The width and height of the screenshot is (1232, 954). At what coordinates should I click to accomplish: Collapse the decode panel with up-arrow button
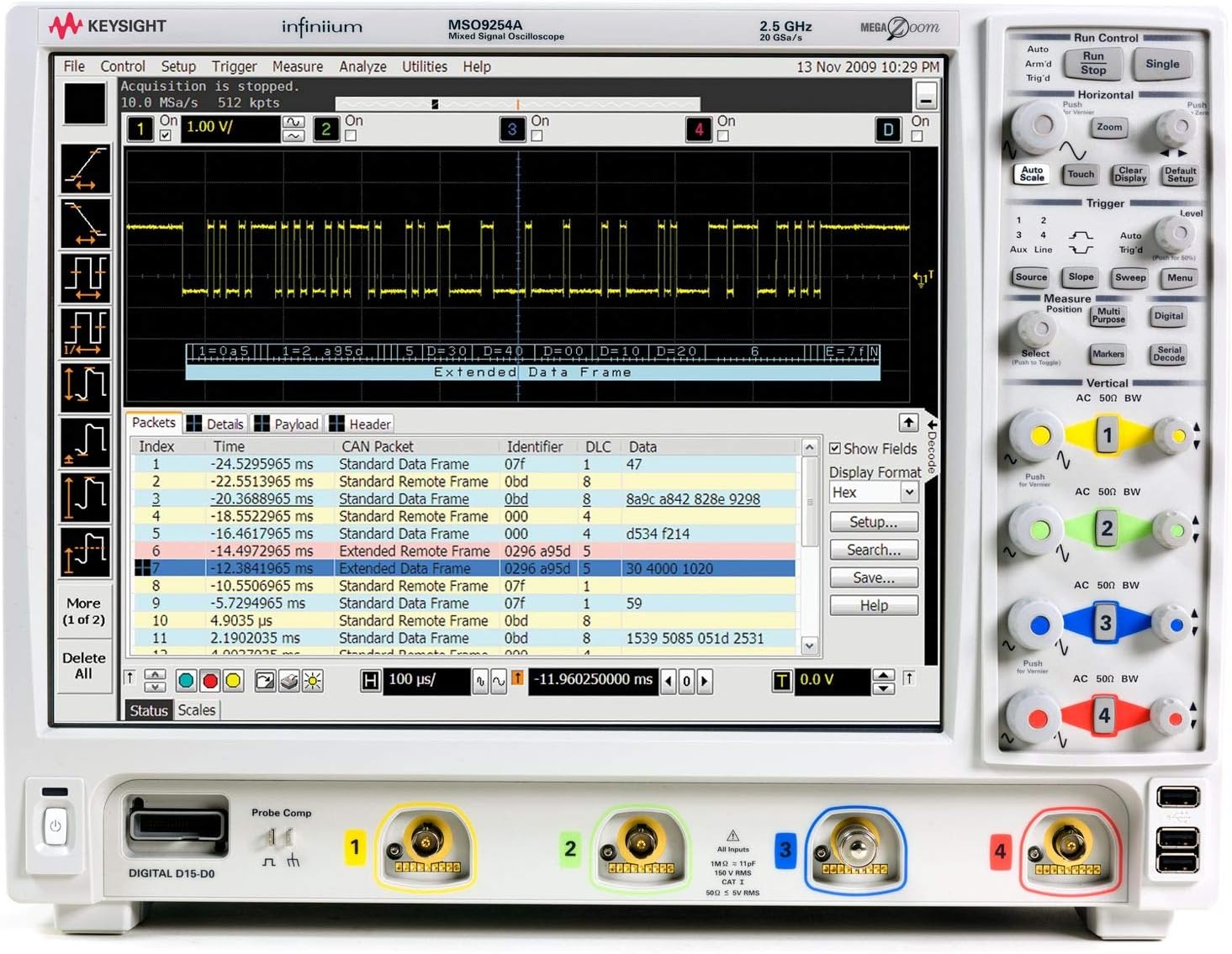point(908,423)
